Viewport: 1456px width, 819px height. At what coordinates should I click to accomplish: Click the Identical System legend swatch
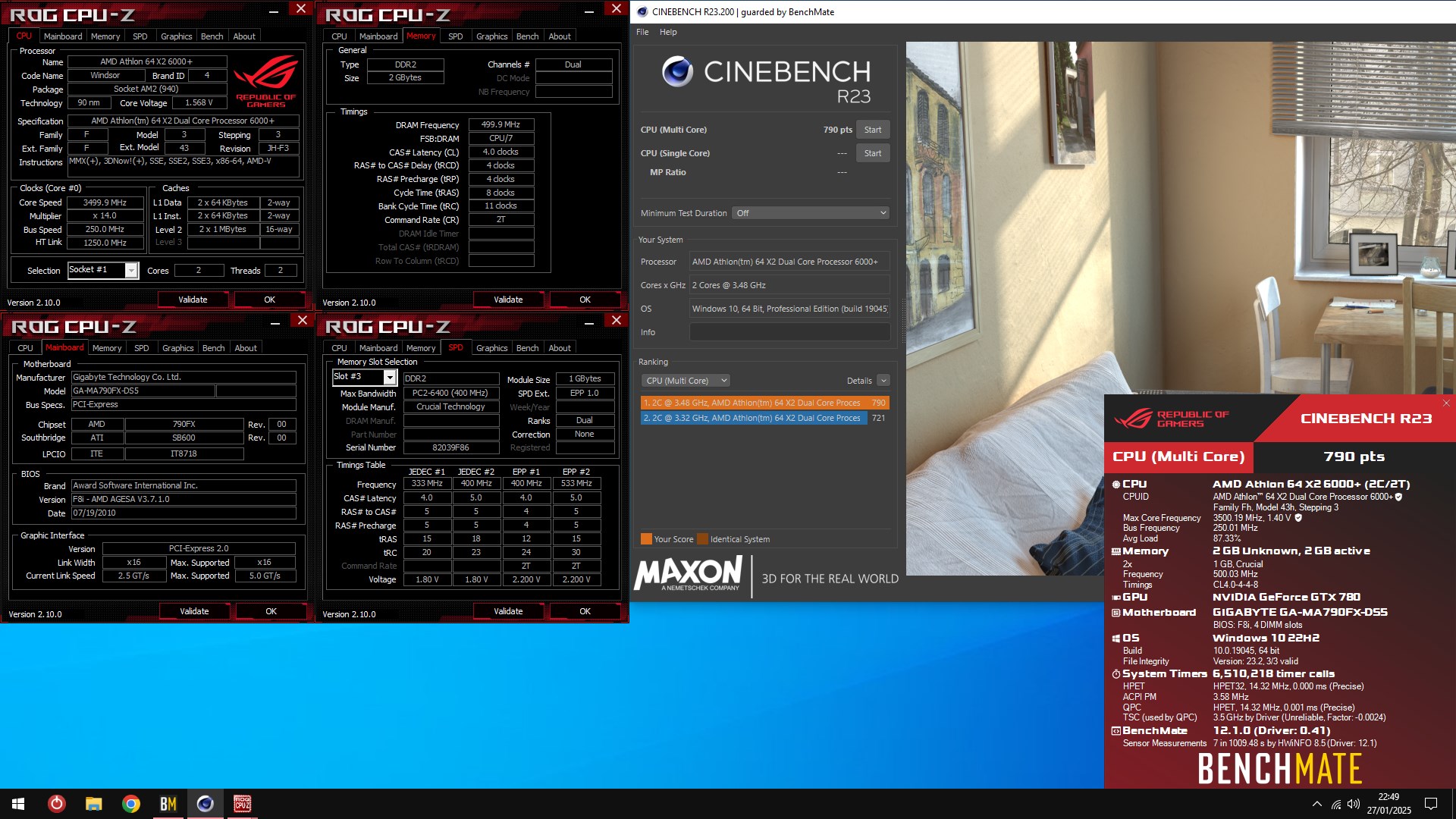(702, 539)
